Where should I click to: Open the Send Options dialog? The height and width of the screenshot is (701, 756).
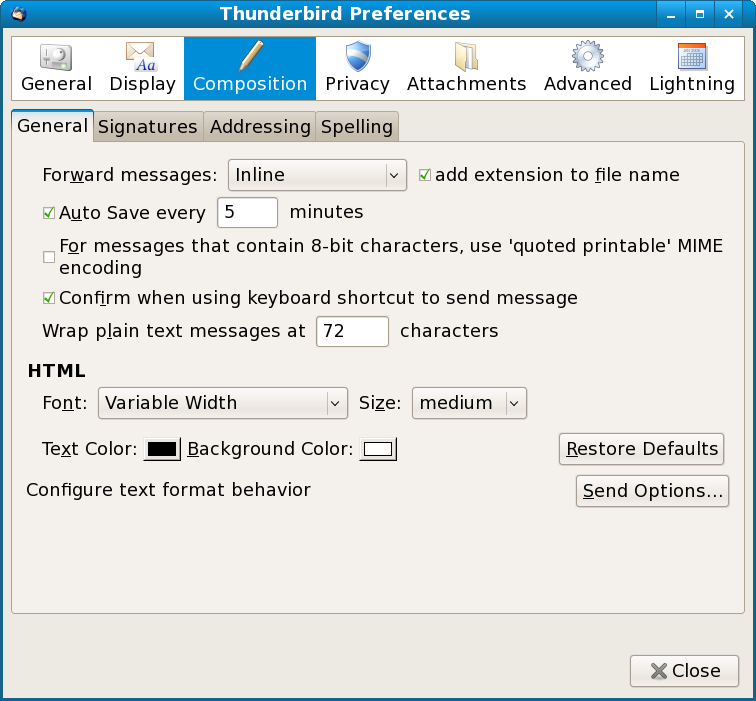(652, 491)
